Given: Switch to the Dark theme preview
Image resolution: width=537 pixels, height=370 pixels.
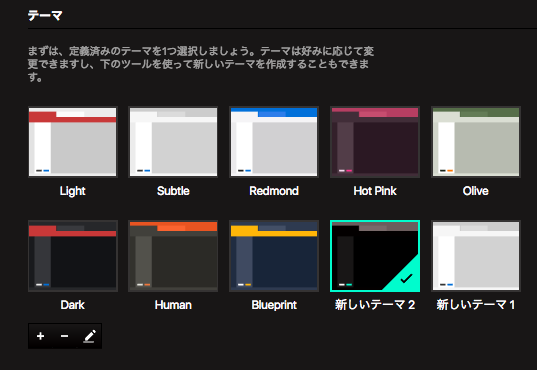Looking at the screenshot, I should pyautogui.click(x=73, y=256).
